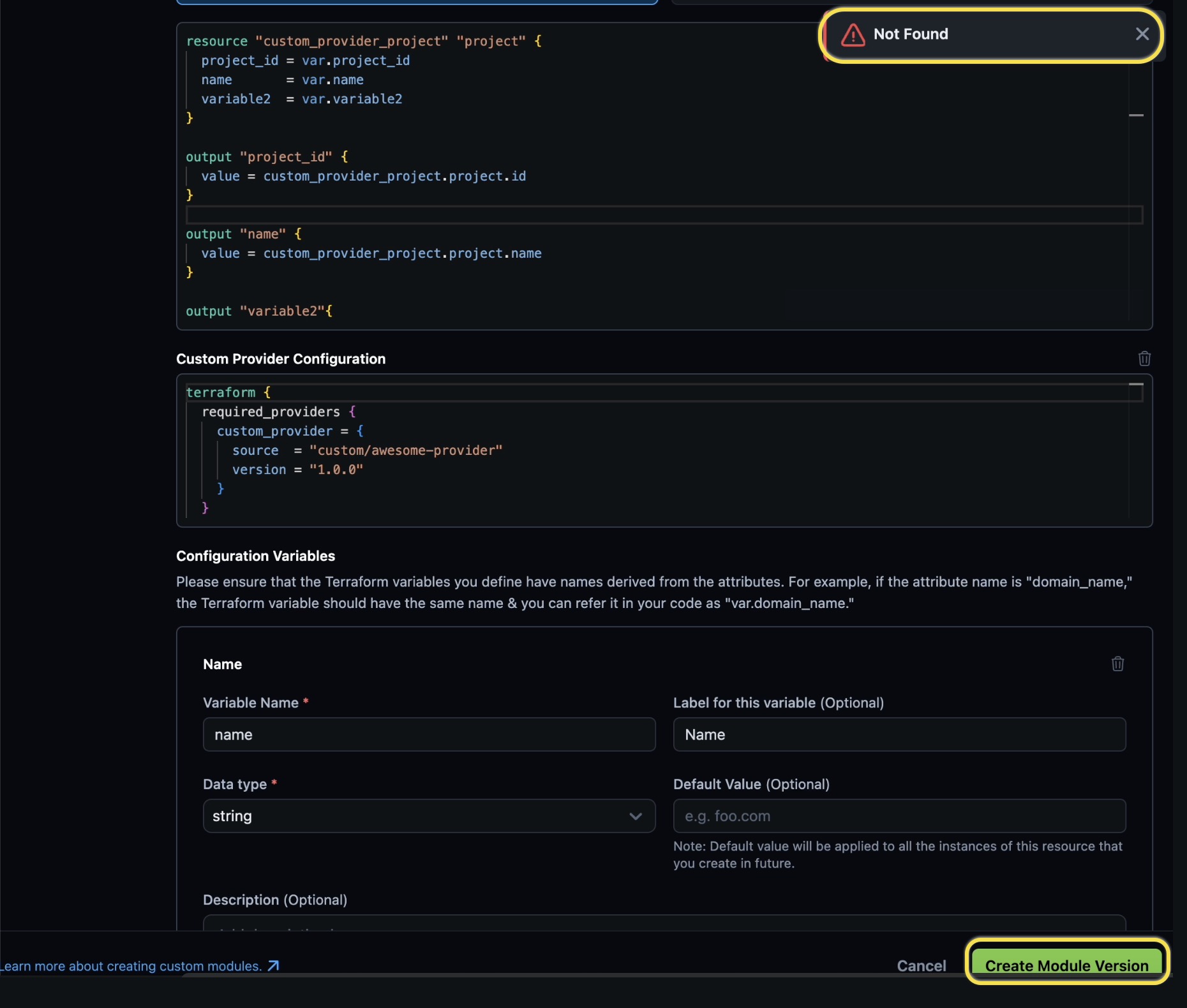Delete the Custom Provider Configuration section
The image size is (1187, 1008).
click(1144, 359)
